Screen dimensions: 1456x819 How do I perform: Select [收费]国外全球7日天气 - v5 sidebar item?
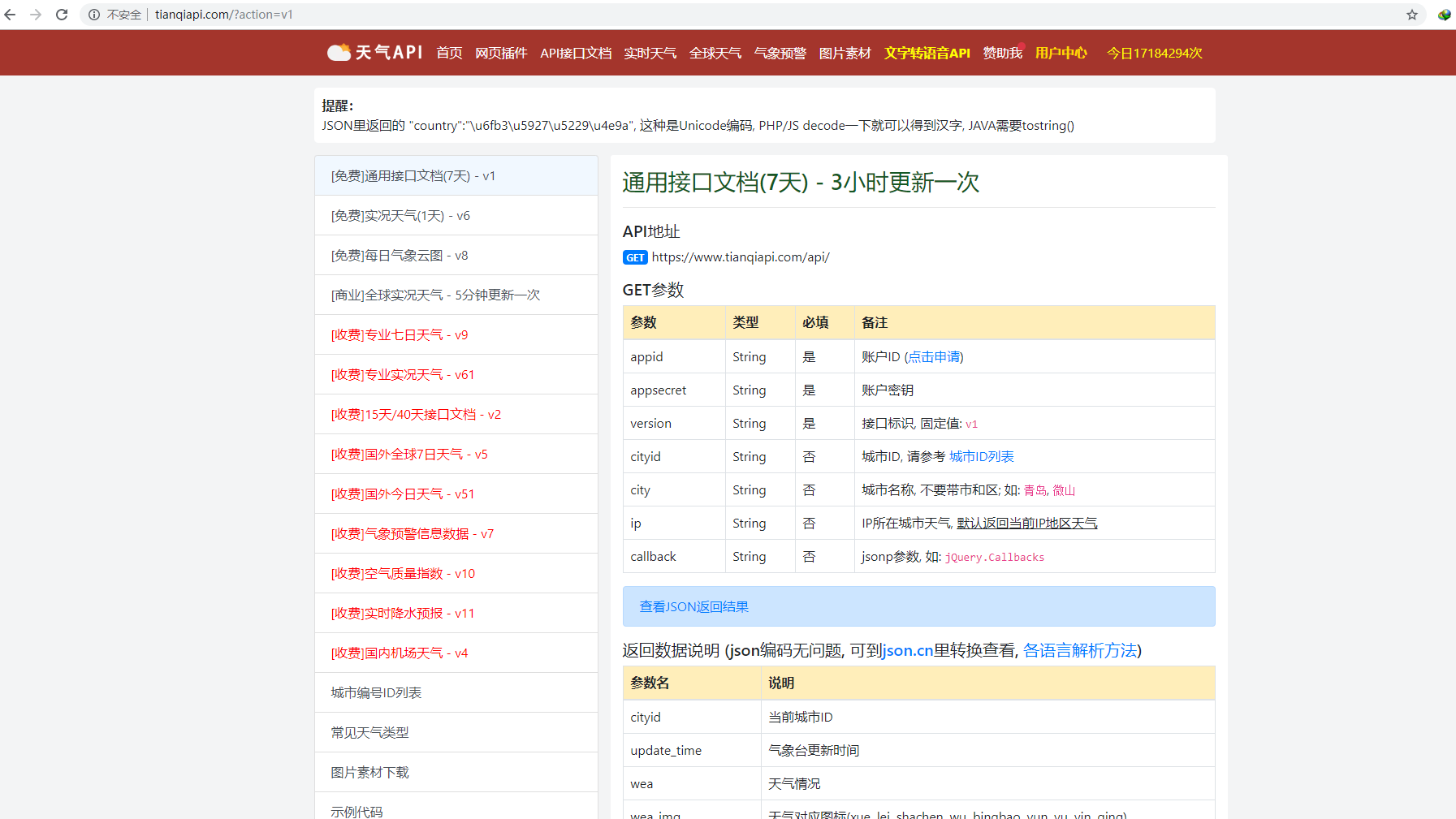point(456,454)
